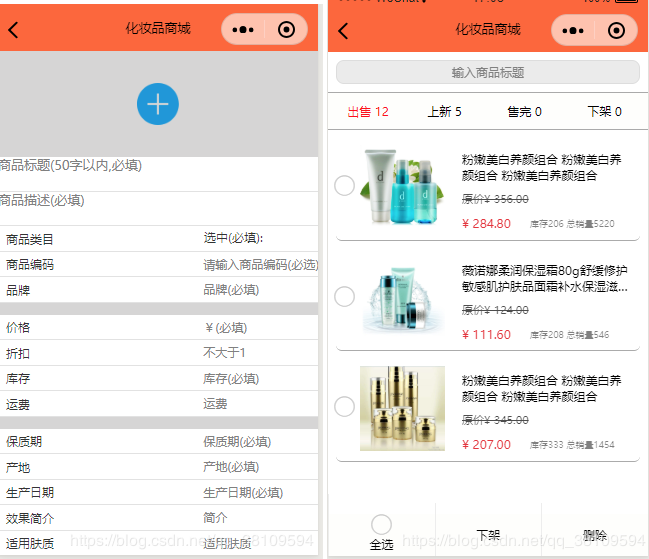Click 库存206 总销量5220 text
This screenshot has height=559, width=649.
[x=572, y=224]
